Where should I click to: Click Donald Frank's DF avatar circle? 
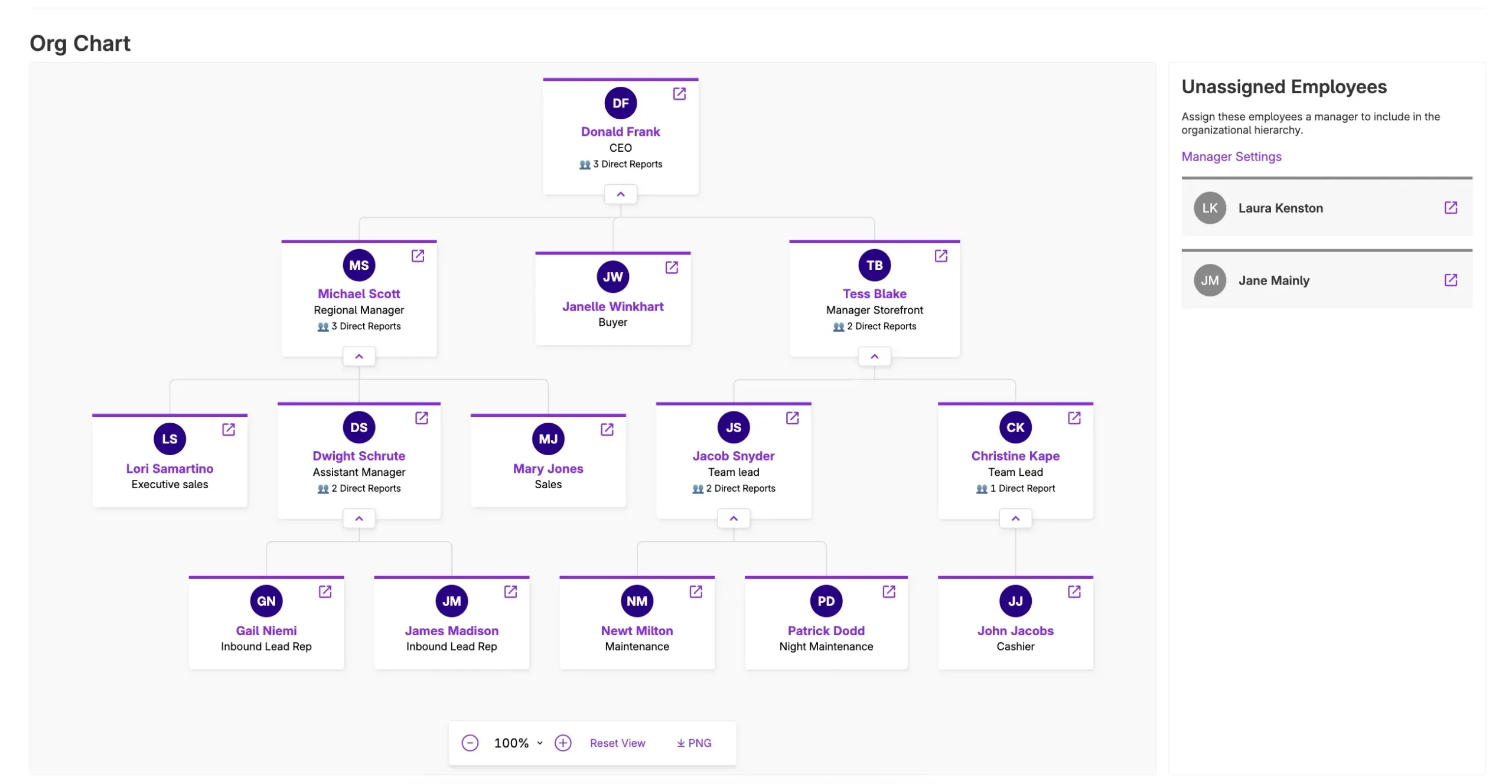click(620, 103)
